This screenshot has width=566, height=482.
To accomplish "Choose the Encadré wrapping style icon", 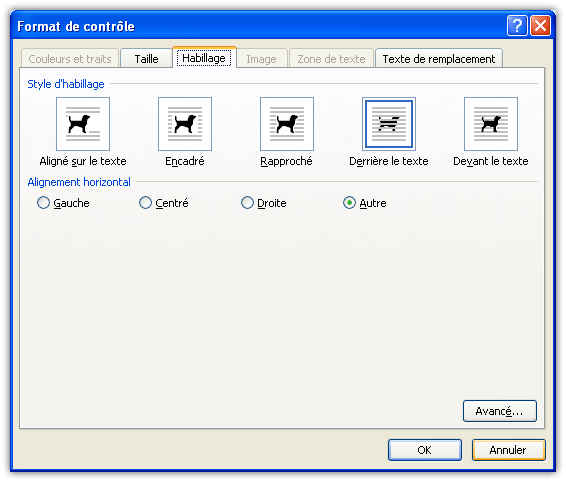I will coord(185,124).
